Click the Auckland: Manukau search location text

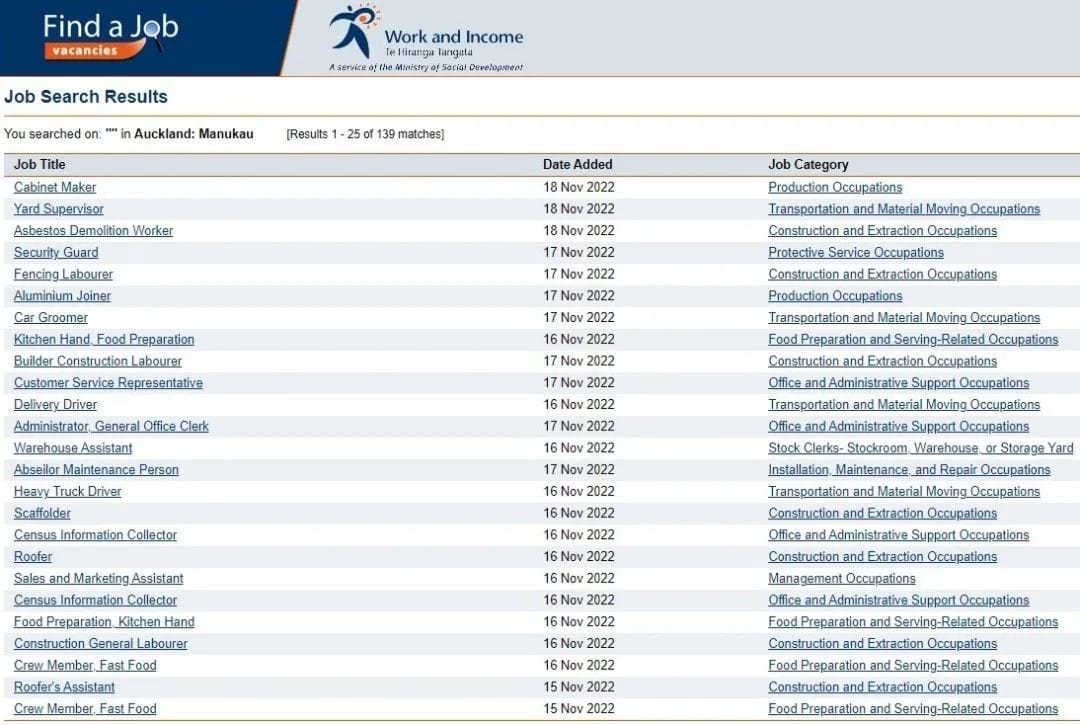pos(194,134)
